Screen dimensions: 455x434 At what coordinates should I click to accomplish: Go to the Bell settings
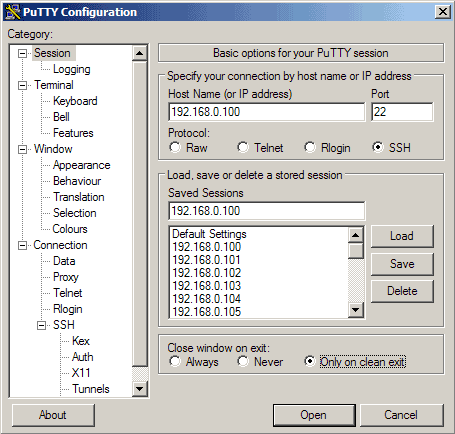point(61,117)
